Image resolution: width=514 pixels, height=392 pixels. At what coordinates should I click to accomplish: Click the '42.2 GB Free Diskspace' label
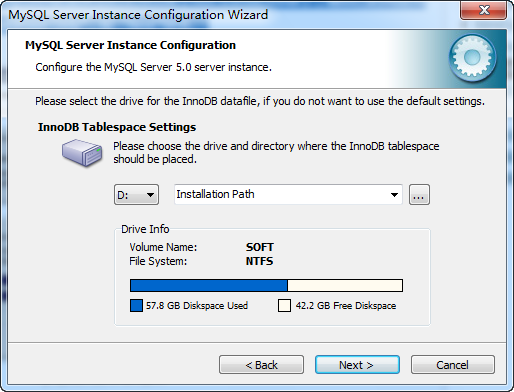[x=346, y=305]
